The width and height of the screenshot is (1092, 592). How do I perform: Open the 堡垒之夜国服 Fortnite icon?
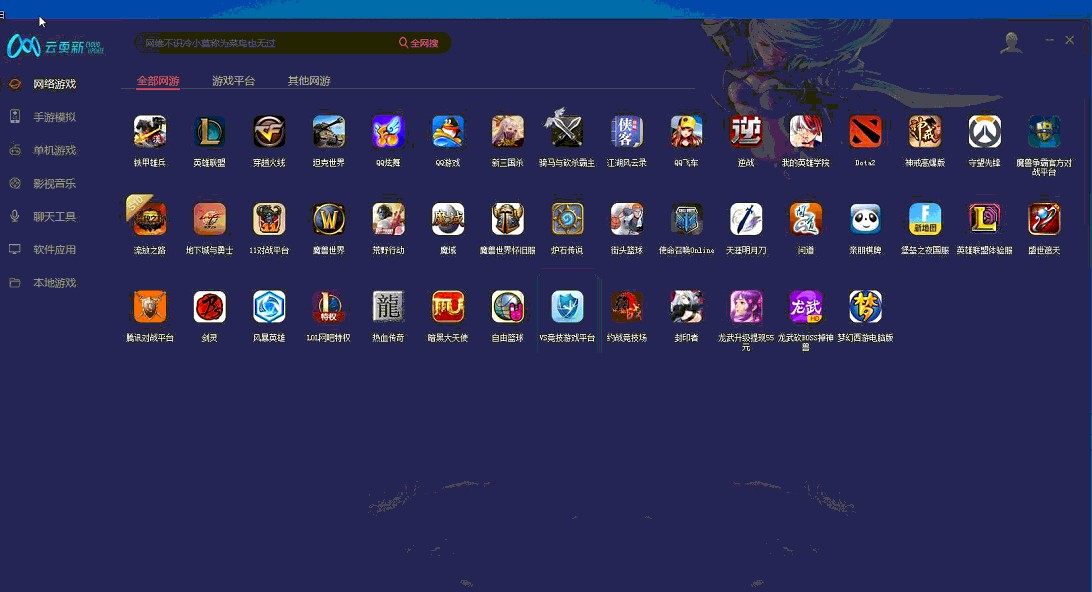[925, 219]
